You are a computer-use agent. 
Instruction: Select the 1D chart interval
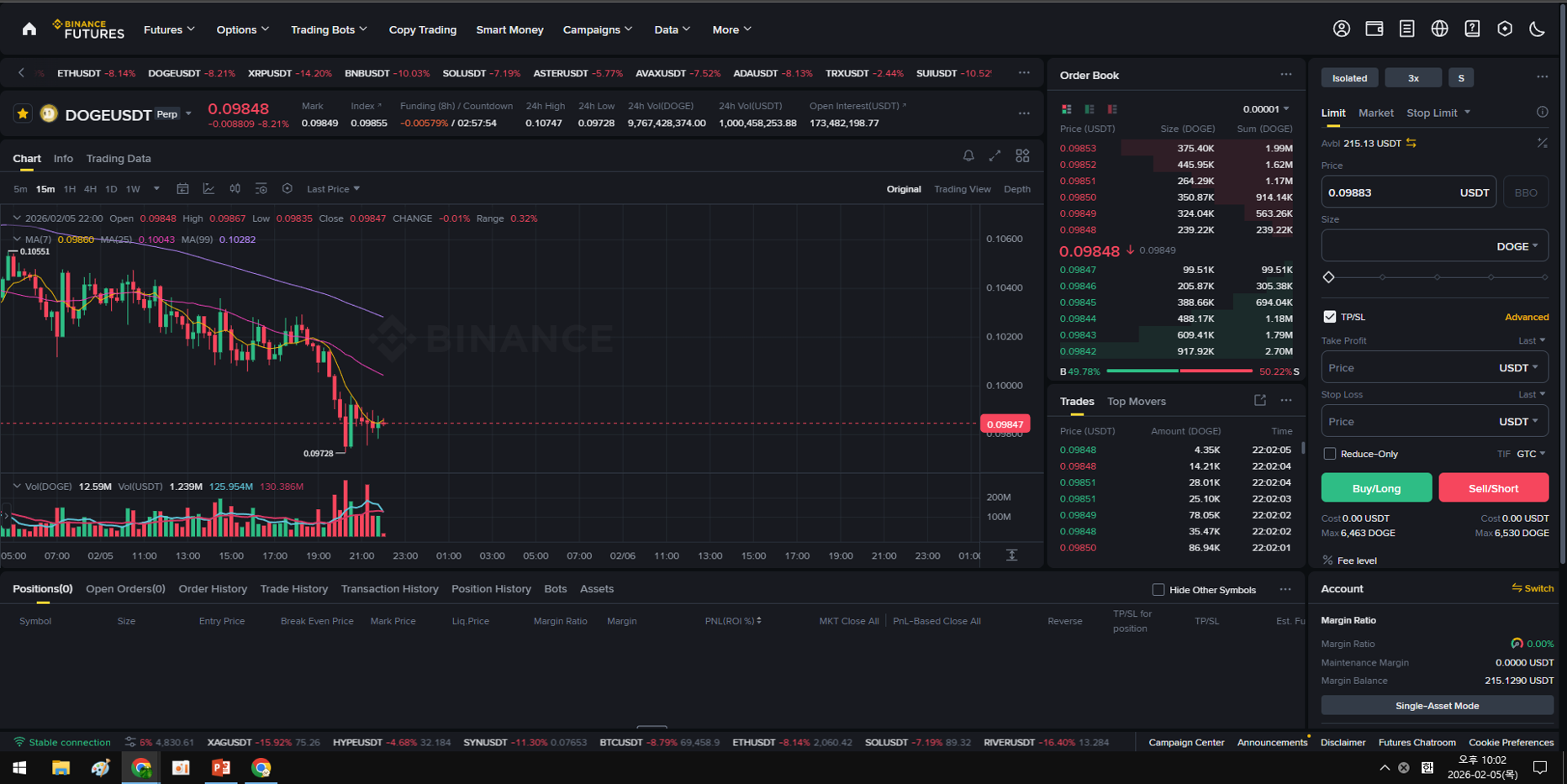pos(111,189)
